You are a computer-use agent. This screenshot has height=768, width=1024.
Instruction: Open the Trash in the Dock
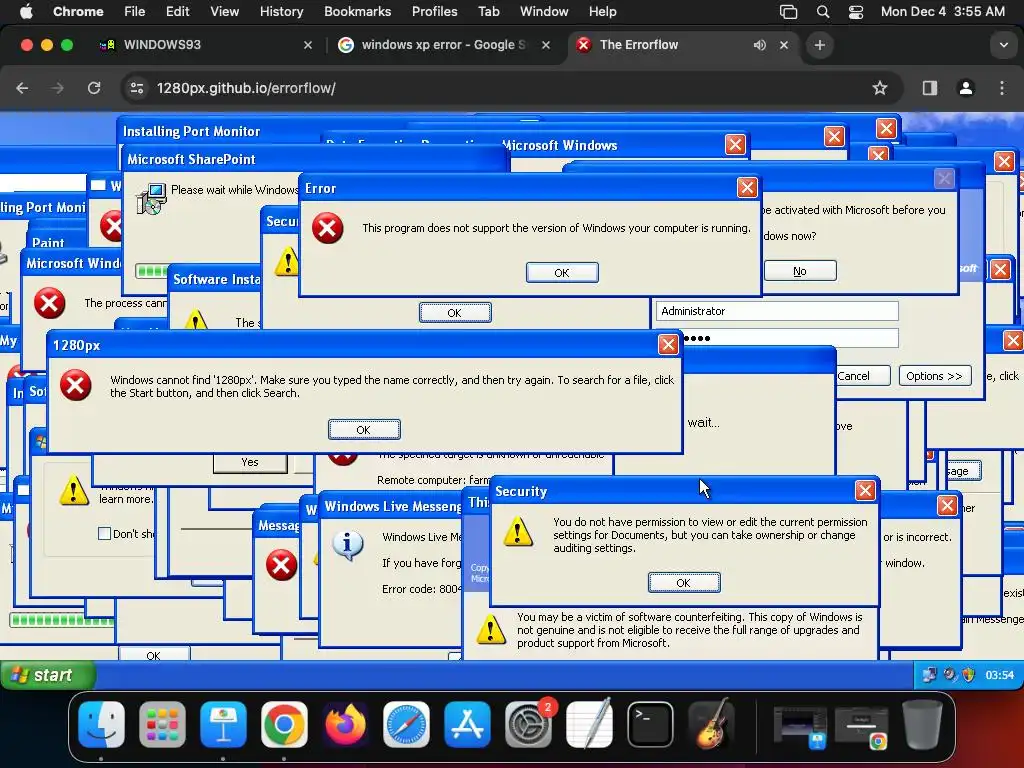tap(921, 724)
